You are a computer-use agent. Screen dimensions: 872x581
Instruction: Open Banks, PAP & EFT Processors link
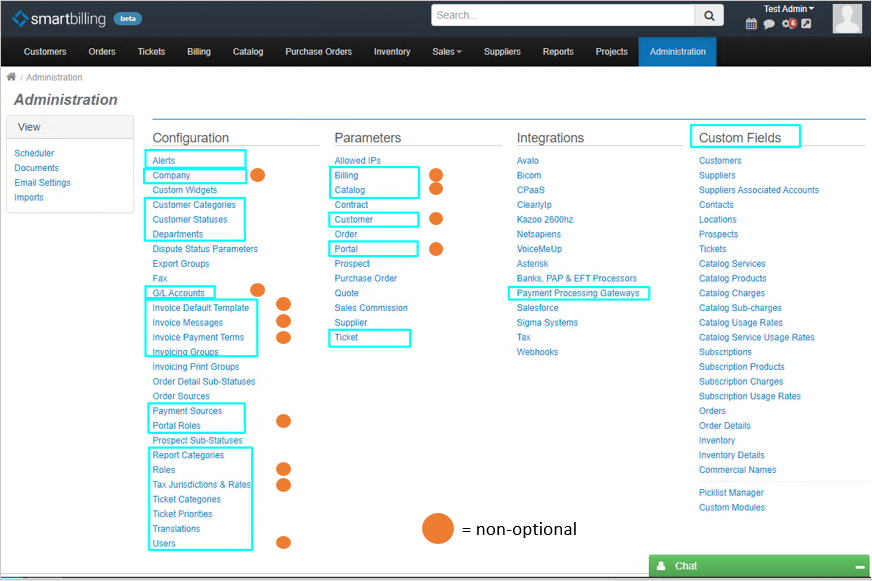click(577, 279)
